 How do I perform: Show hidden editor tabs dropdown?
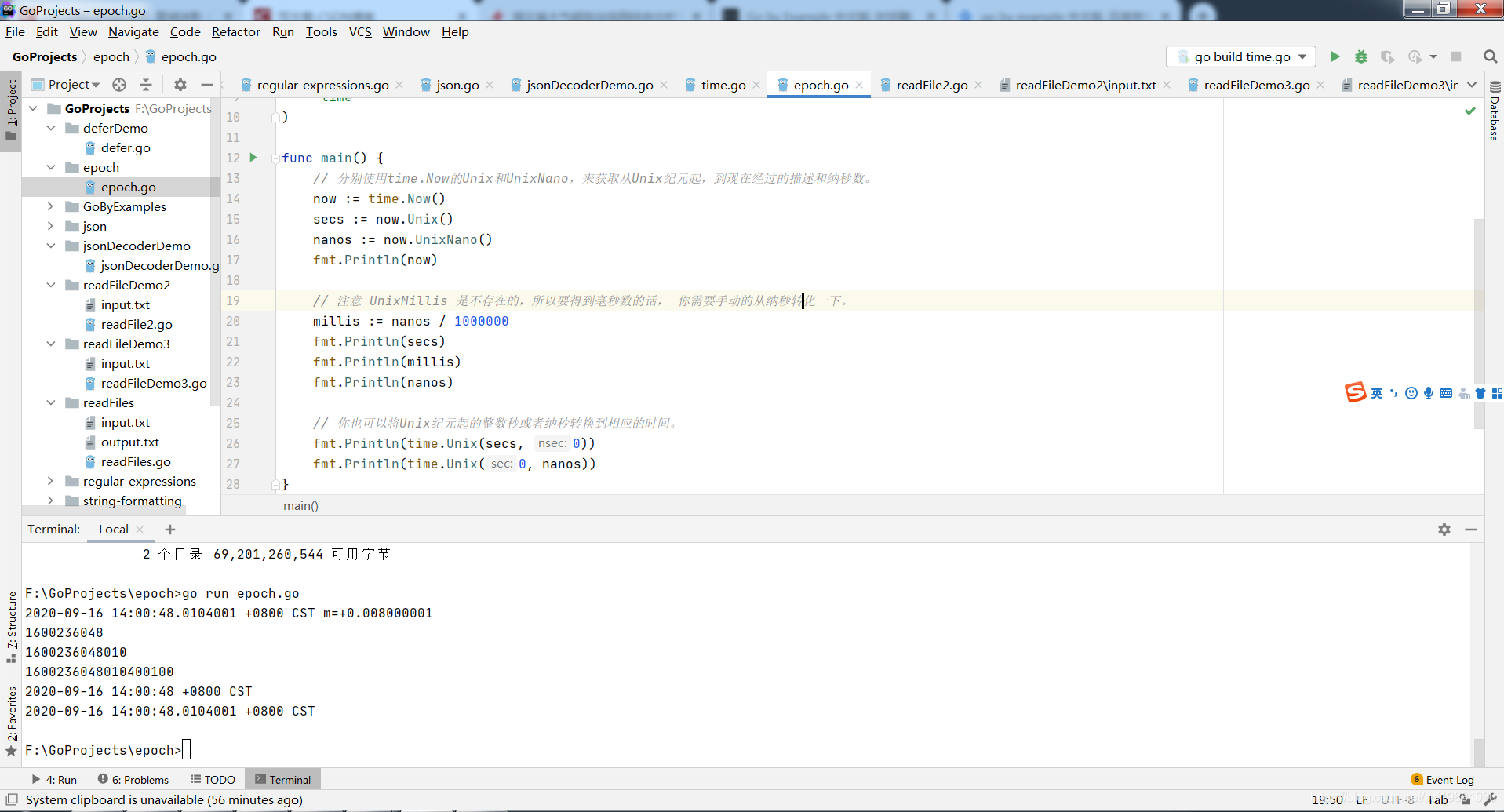pos(1472,85)
